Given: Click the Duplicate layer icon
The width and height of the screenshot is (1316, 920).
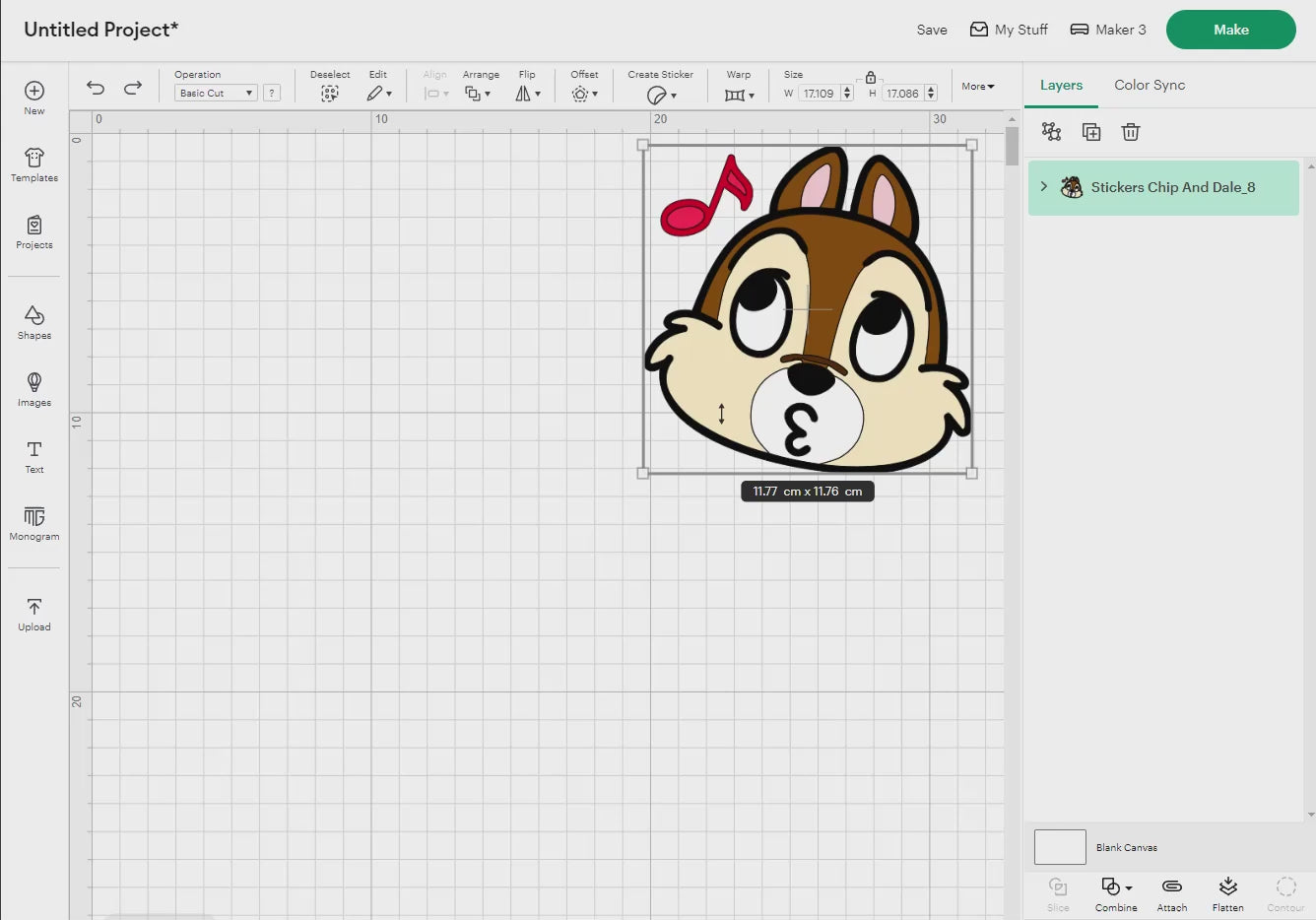Looking at the screenshot, I should click(1091, 132).
